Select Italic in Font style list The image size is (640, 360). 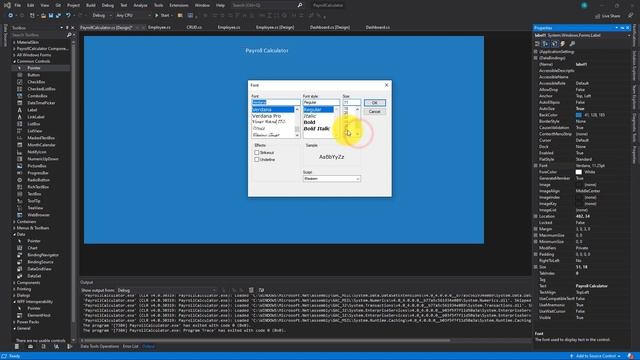coord(310,116)
